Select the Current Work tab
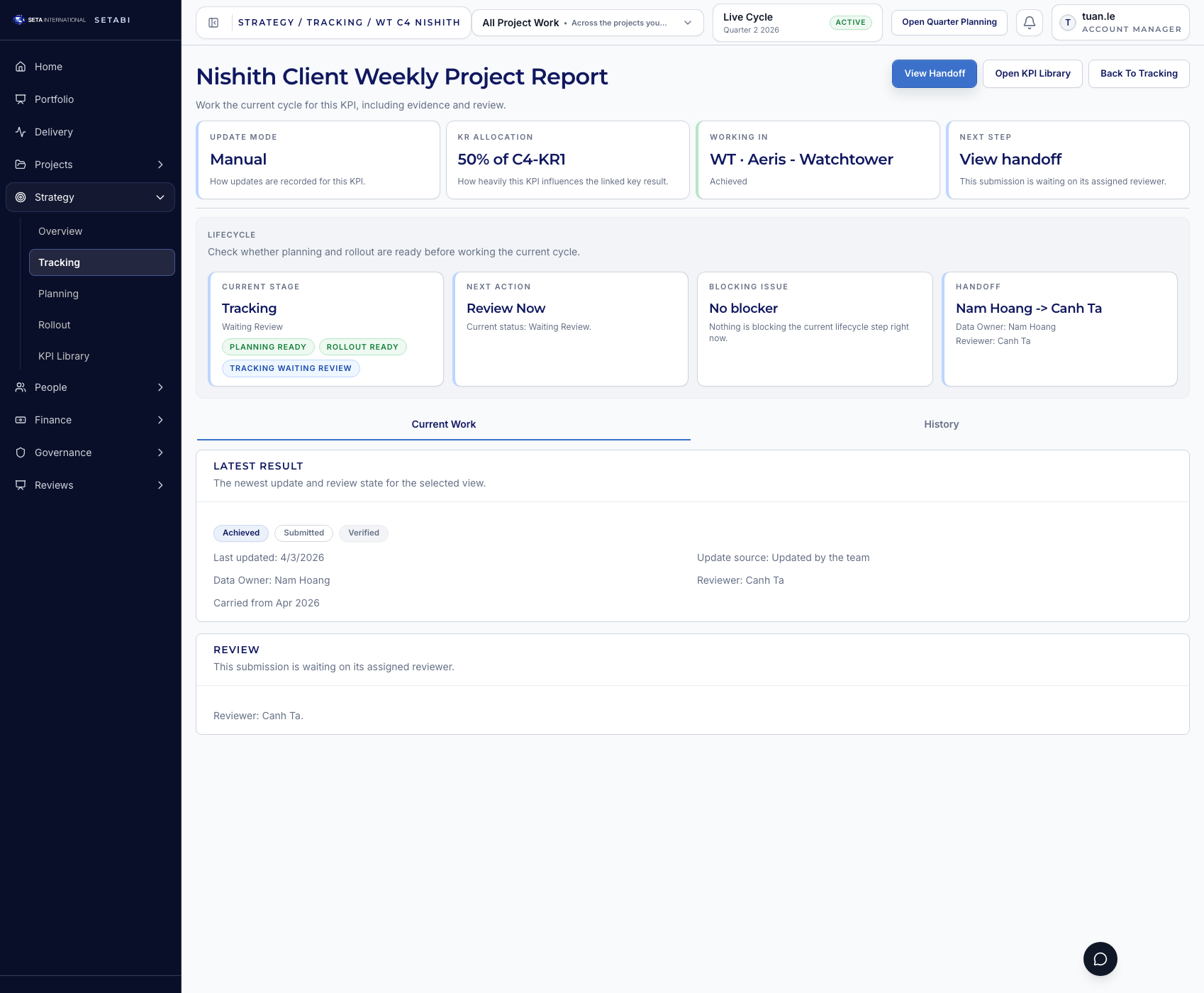Viewport: 1204px width, 993px height. click(x=443, y=424)
